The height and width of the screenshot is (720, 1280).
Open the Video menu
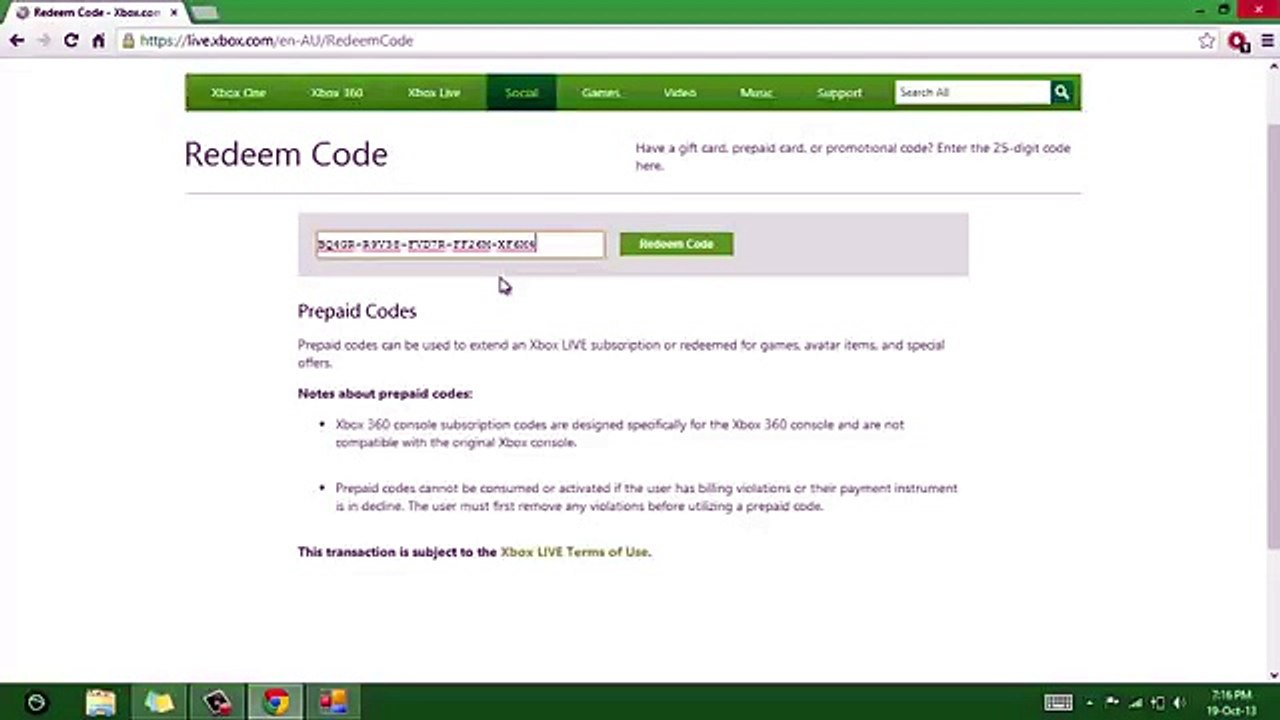coord(680,92)
